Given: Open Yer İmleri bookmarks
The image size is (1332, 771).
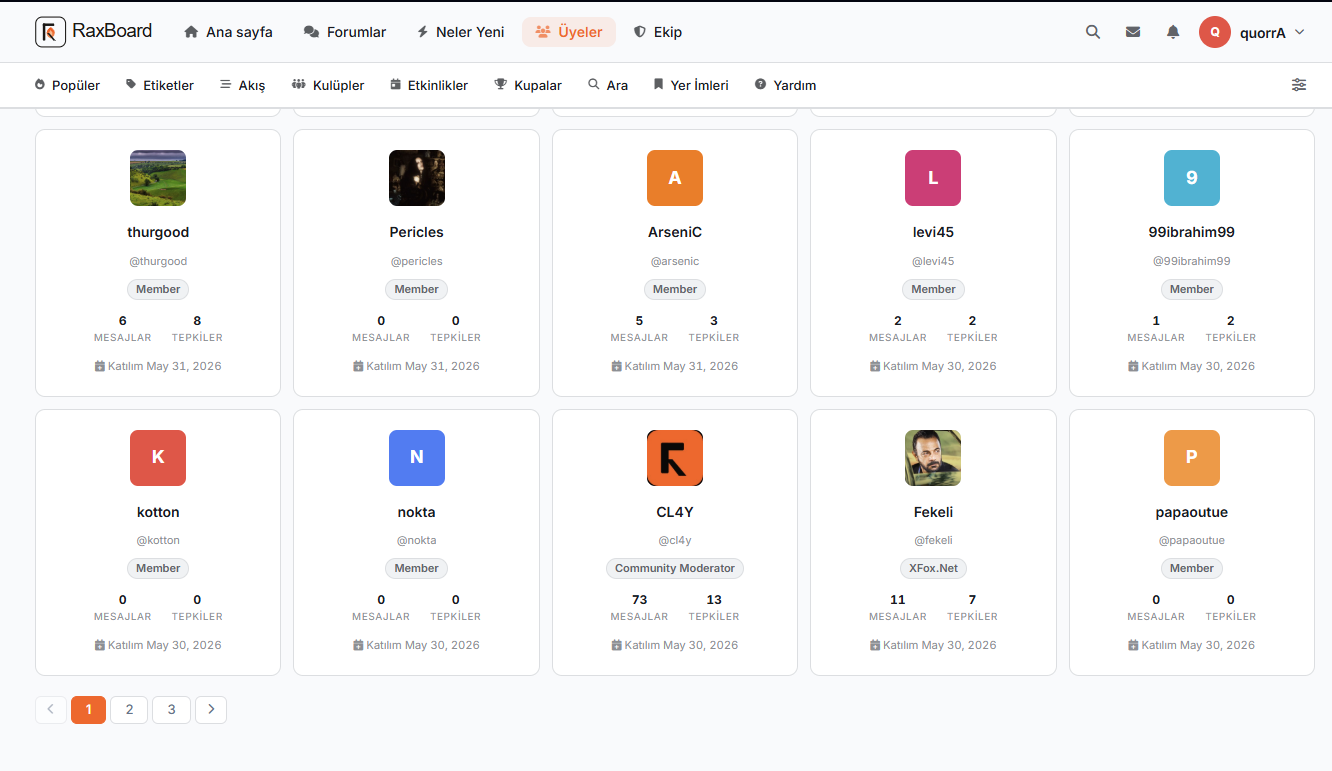Looking at the screenshot, I should (691, 85).
